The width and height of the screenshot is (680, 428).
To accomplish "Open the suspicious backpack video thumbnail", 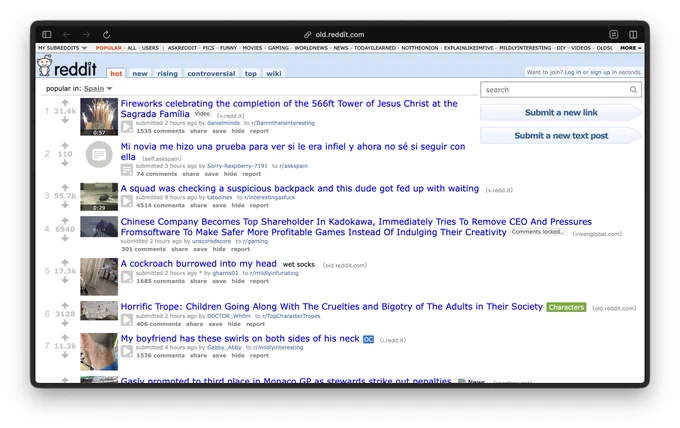I will 99,197.
